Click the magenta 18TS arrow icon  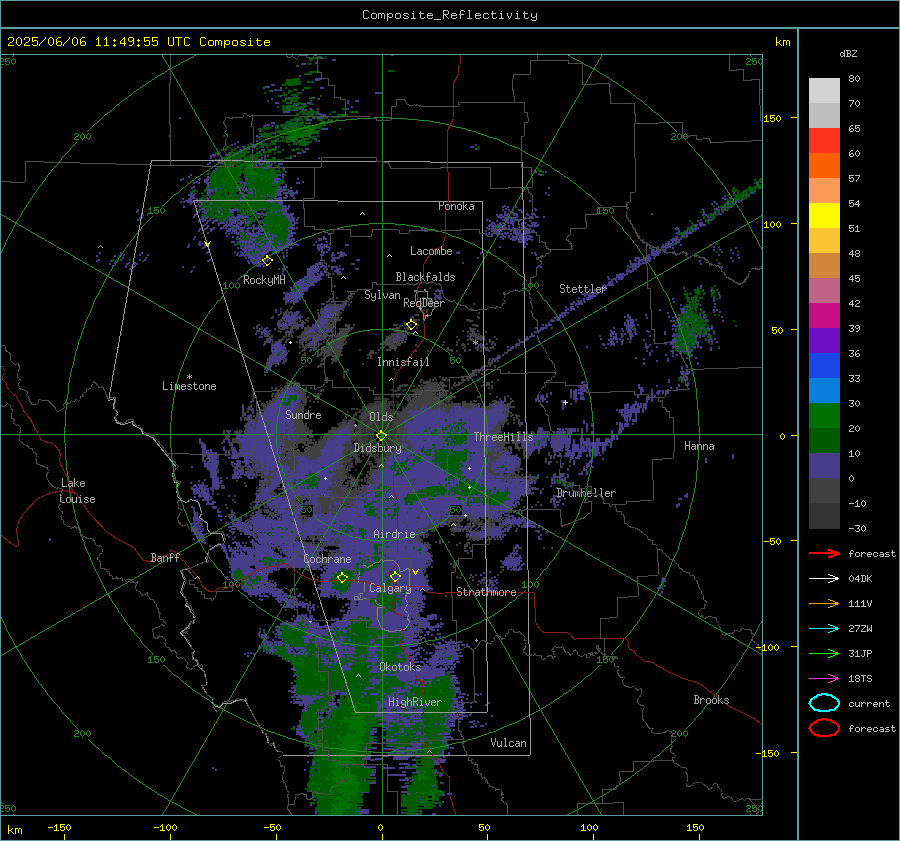824,678
